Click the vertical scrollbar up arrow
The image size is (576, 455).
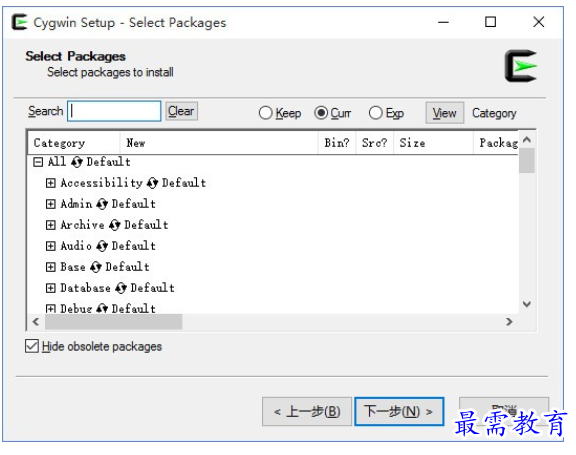(527, 140)
